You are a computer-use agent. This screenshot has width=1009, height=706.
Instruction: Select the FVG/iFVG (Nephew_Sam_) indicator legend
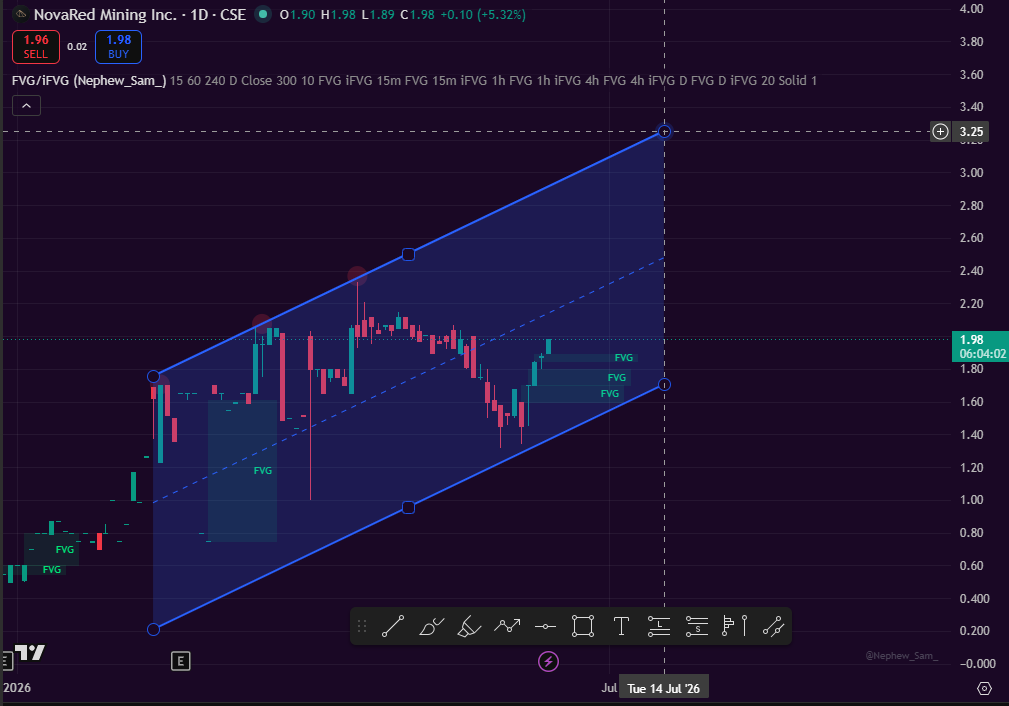pos(89,80)
